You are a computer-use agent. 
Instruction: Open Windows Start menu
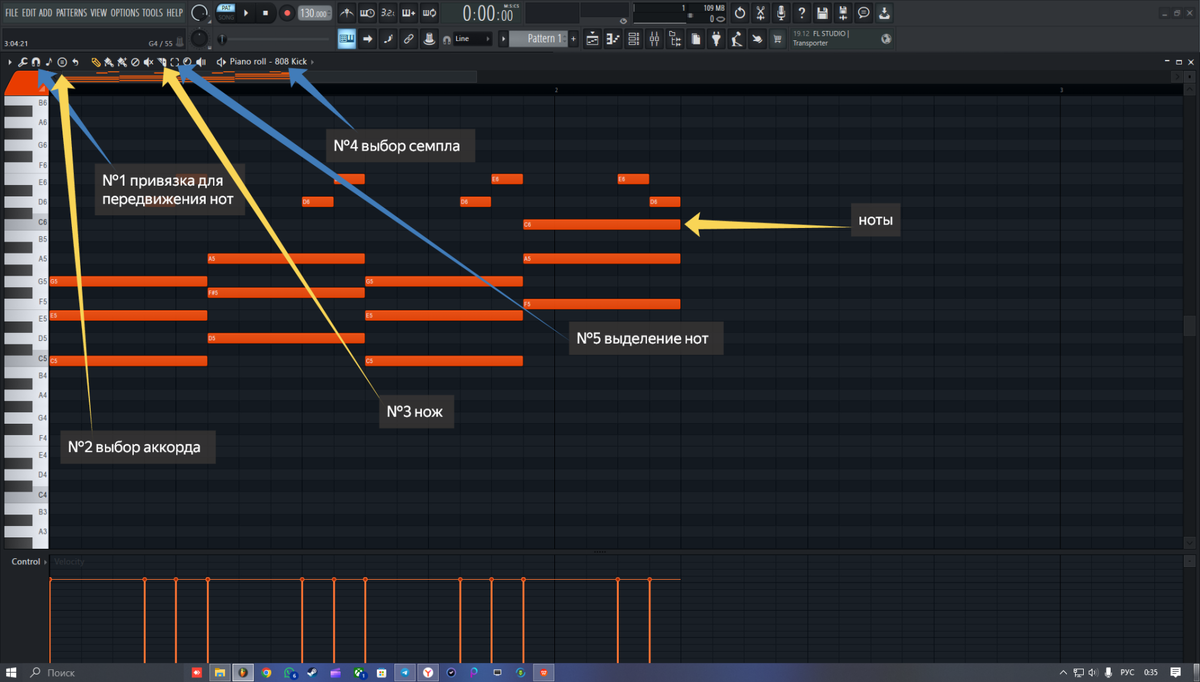pyautogui.click(x=10, y=672)
